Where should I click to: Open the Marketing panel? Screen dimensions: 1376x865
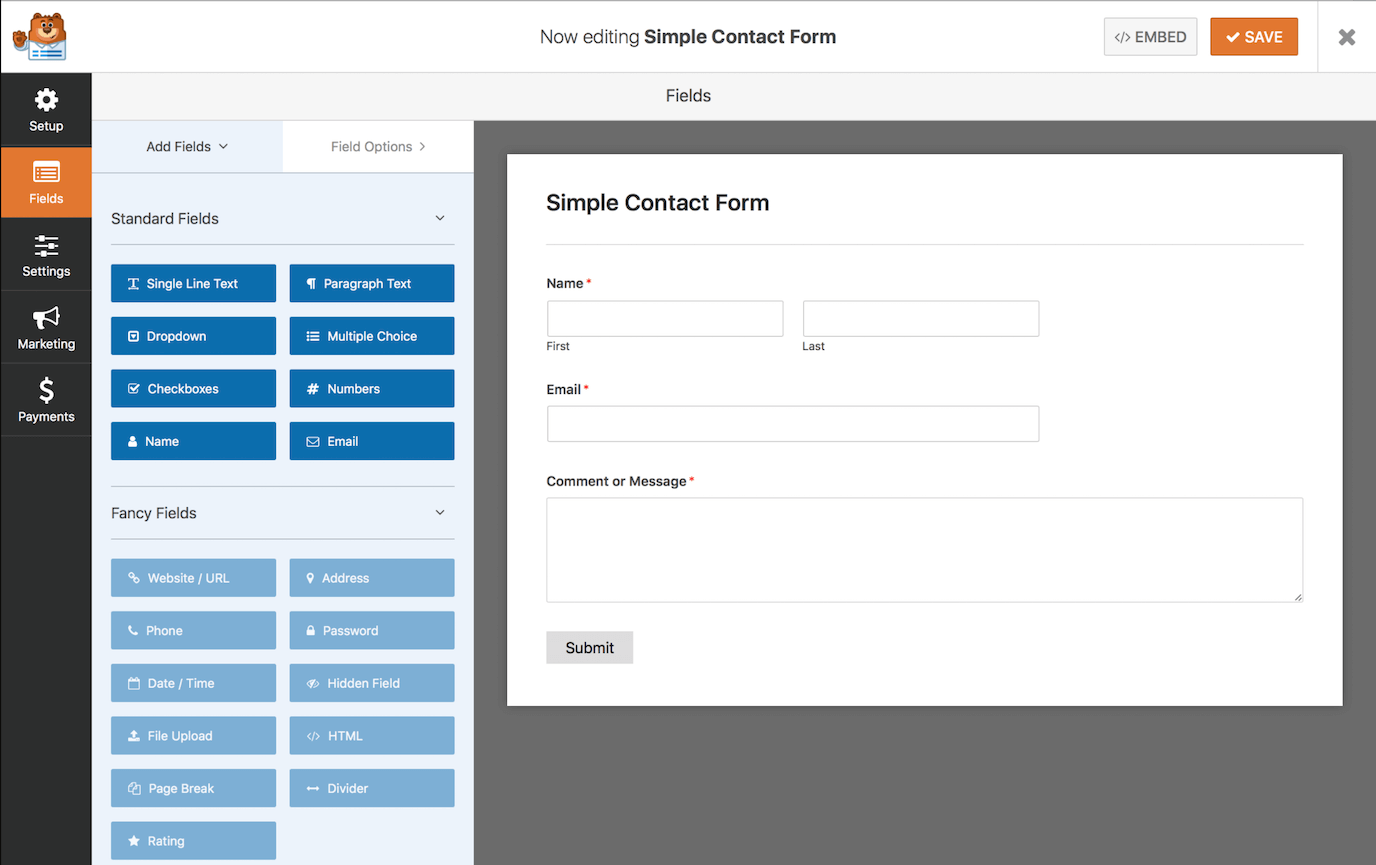point(46,327)
